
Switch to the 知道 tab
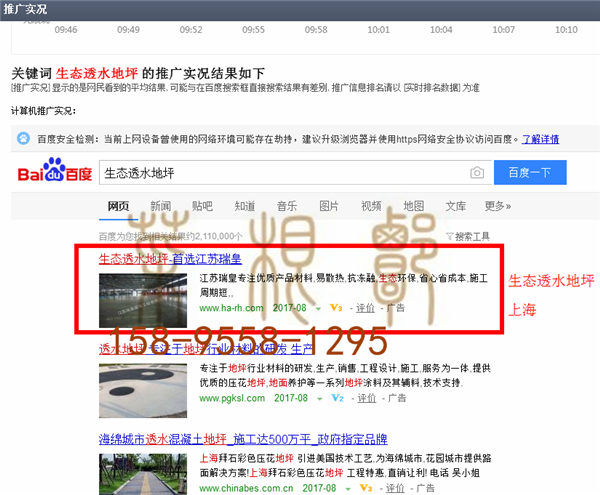245,206
